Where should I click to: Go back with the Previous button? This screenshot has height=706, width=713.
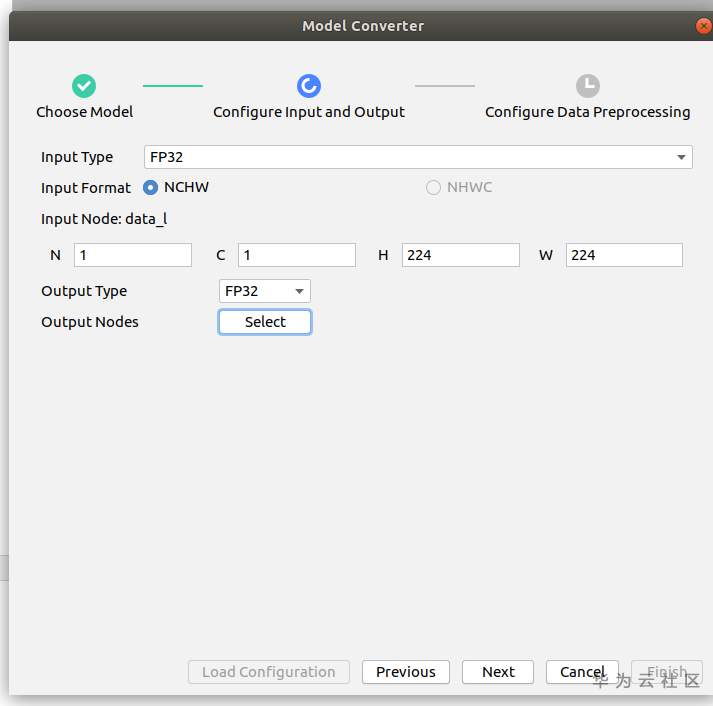pyautogui.click(x=406, y=672)
